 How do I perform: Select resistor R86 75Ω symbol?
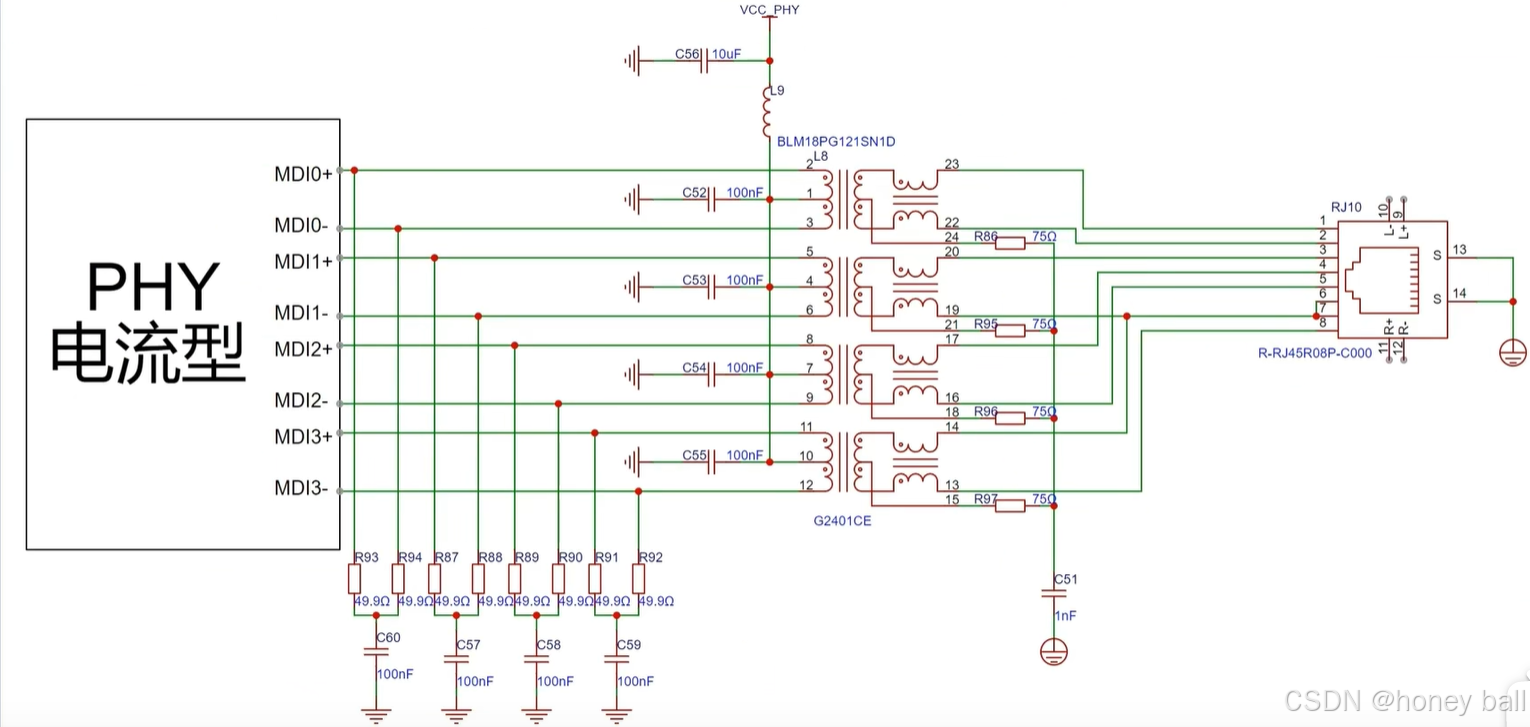(x=1008, y=243)
